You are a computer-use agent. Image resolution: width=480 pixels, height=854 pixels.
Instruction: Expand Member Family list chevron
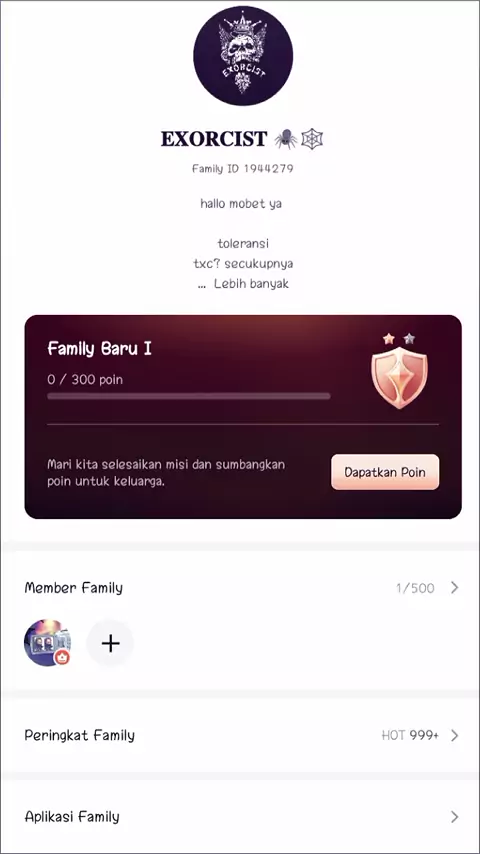(x=454, y=588)
